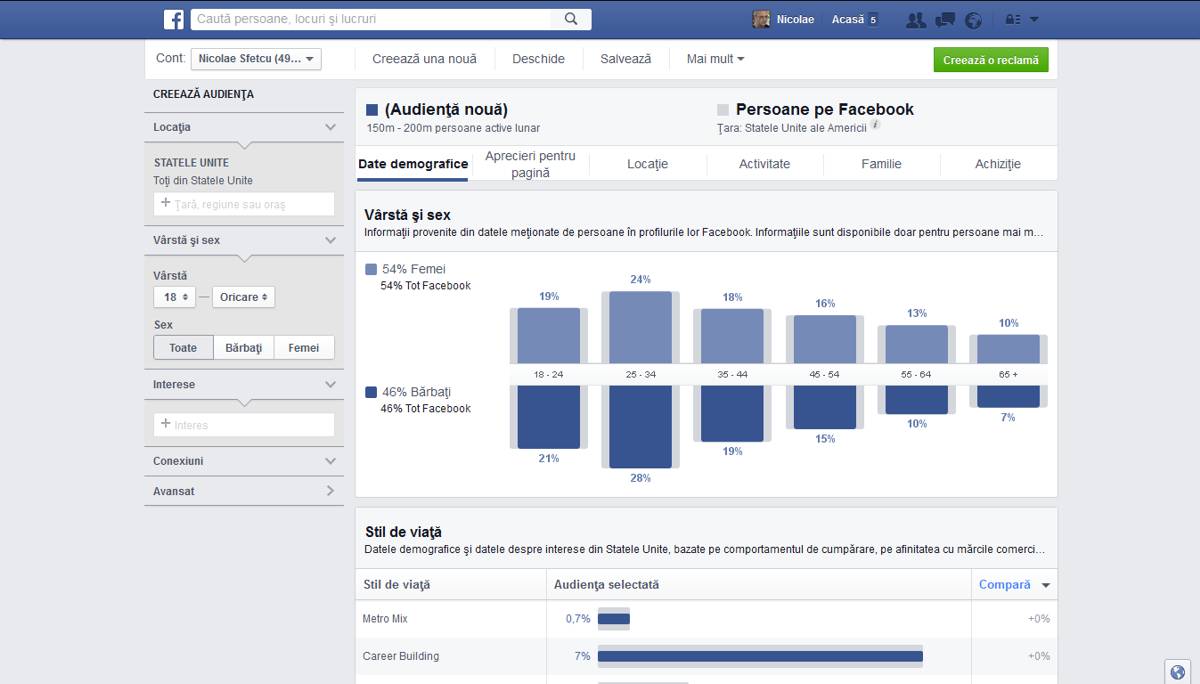The height and width of the screenshot is (684, 1200).
Task: Switch to Achiziție tab
Action: coord(998,164)
